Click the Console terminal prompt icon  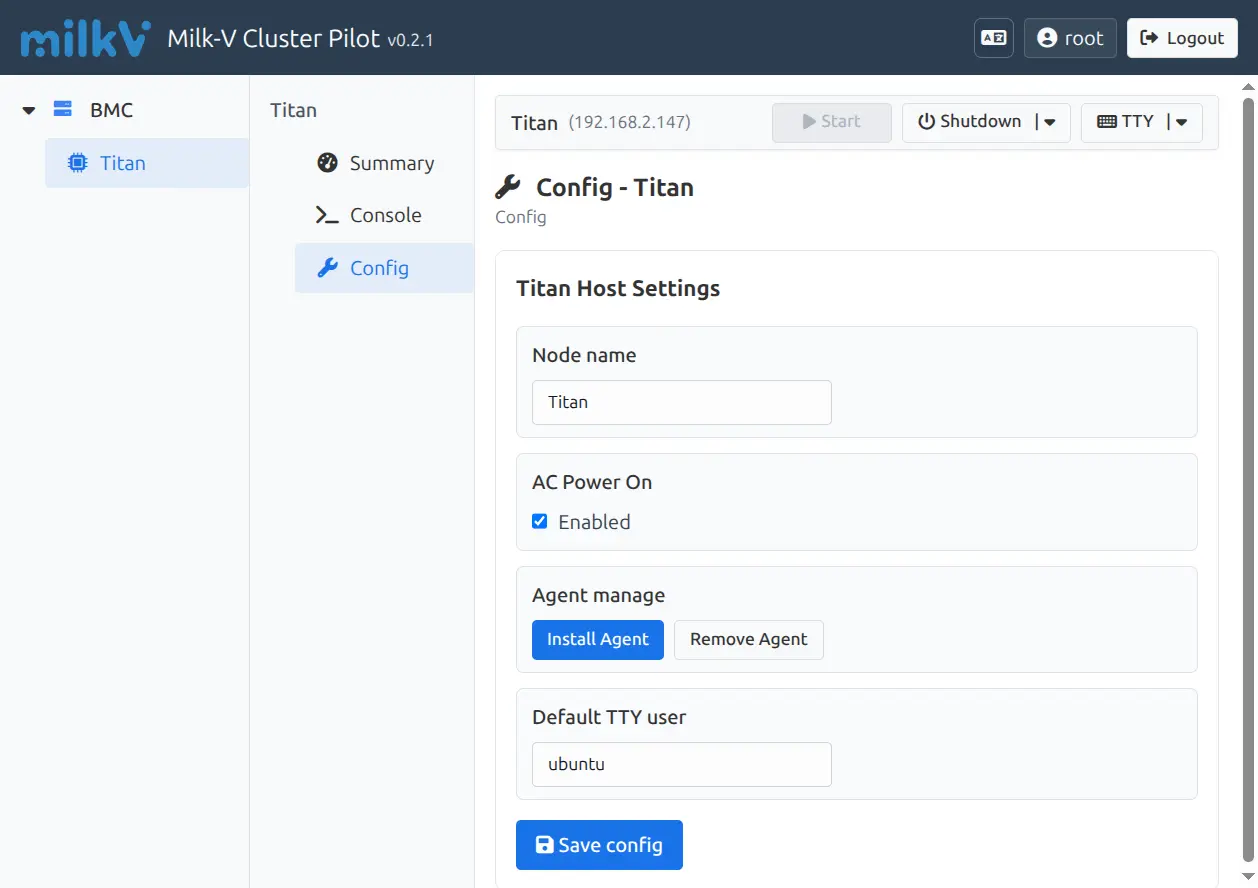[x=327, y=215]
